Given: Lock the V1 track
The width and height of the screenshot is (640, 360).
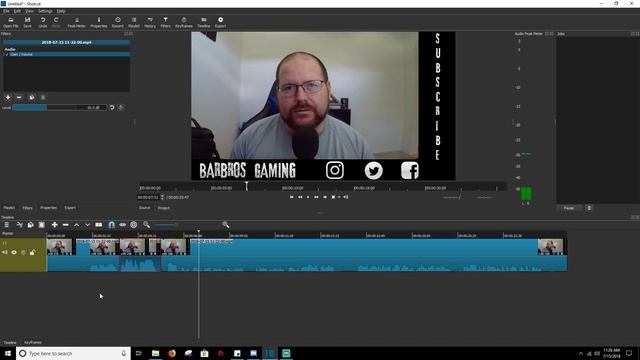Looking at the screenshot, I should tap(33, 253).
